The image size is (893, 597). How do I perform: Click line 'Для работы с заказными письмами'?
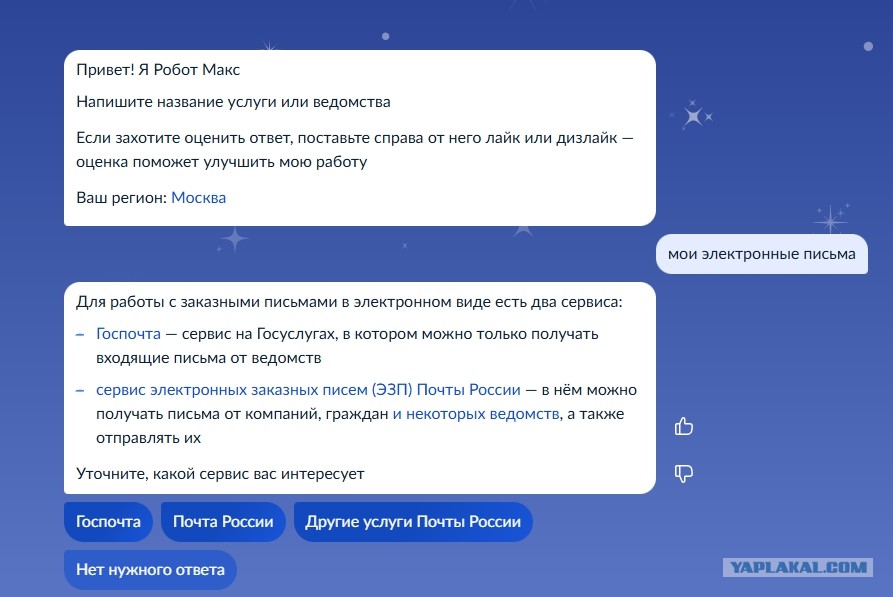[207, 302]
